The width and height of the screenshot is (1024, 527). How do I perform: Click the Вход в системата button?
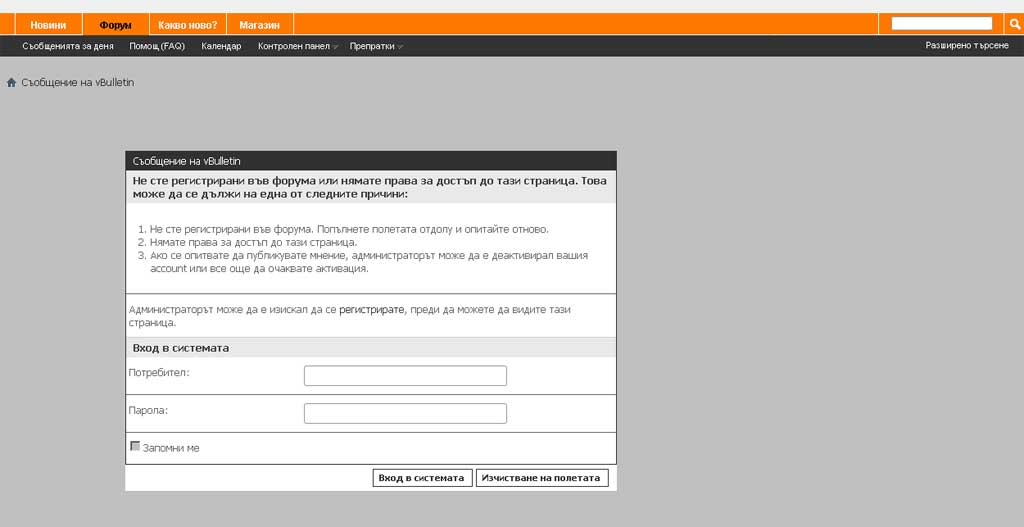(422, 478)
